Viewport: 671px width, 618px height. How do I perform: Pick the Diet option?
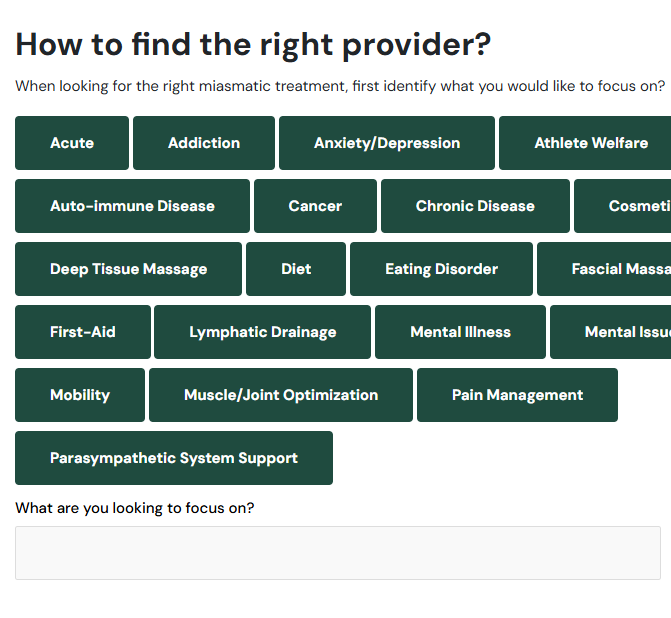(296, 269)
